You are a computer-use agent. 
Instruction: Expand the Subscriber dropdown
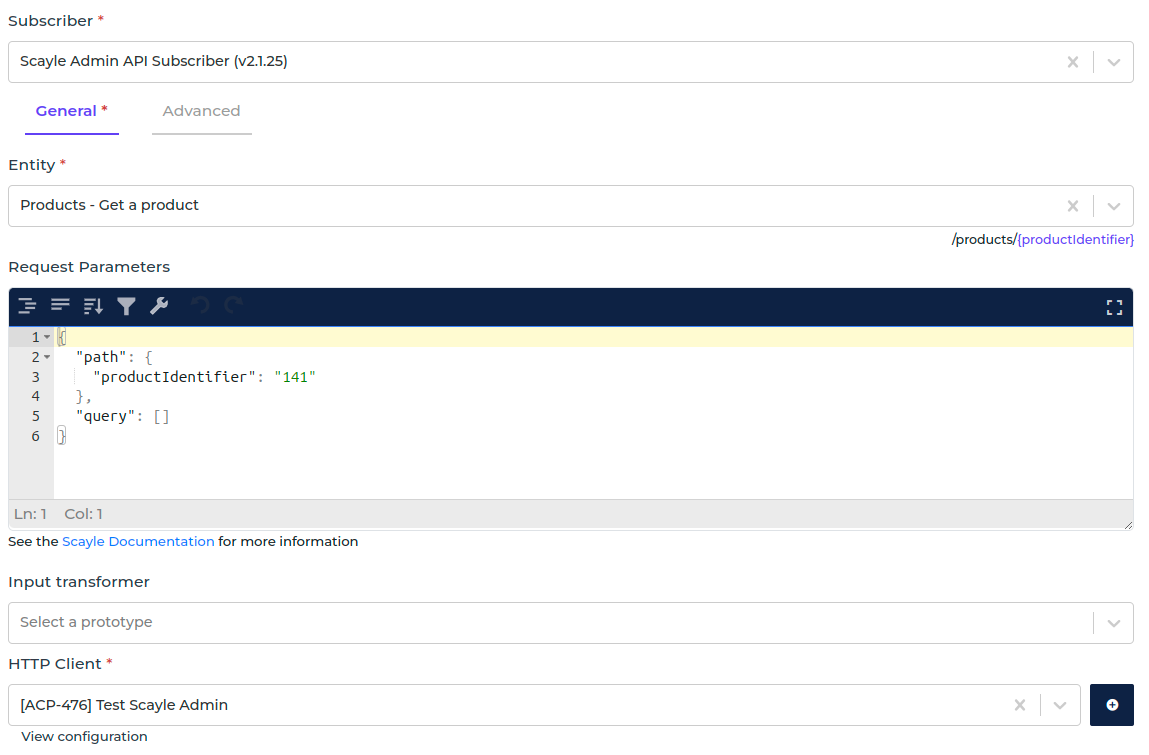(1113, 62)
